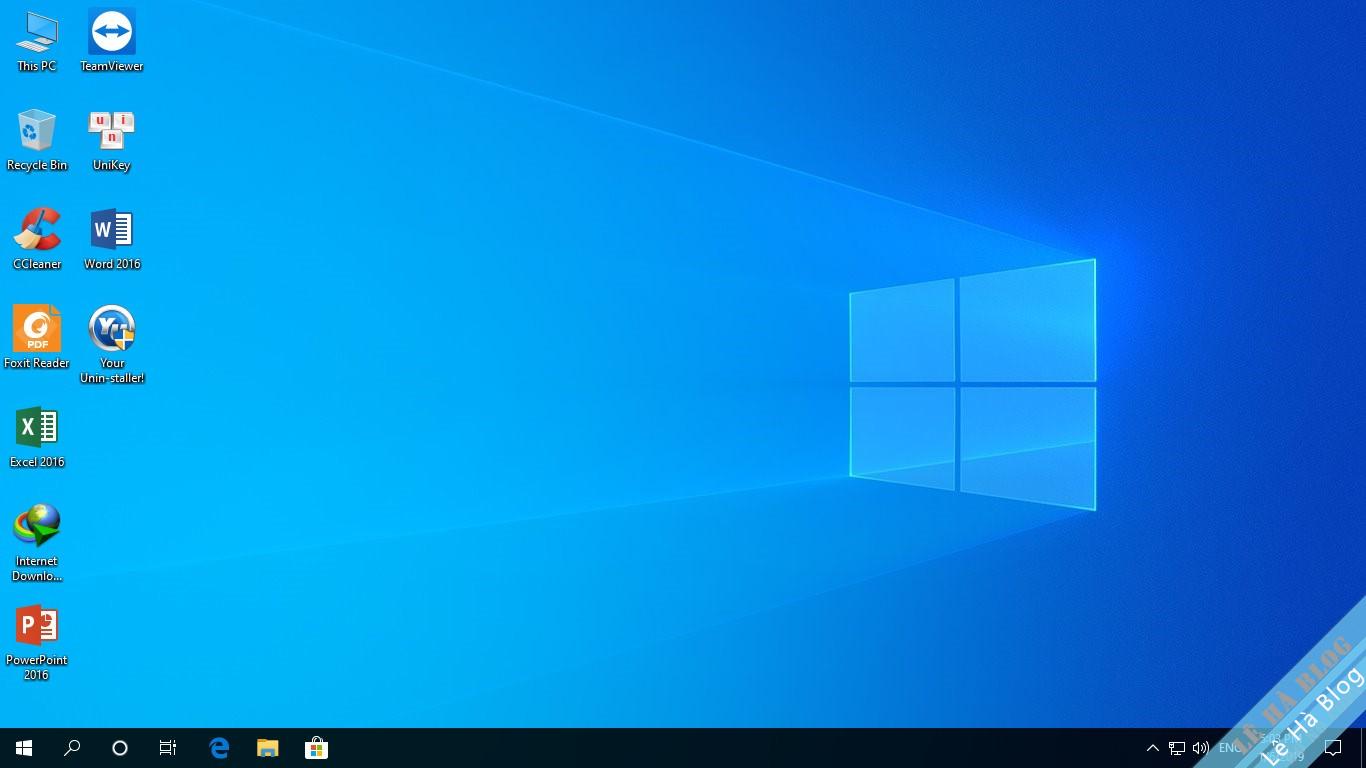The width and height of the screenshot is (1366, 768).
Task: Open File Explorer from the taskbar
Action: point(267,748)
